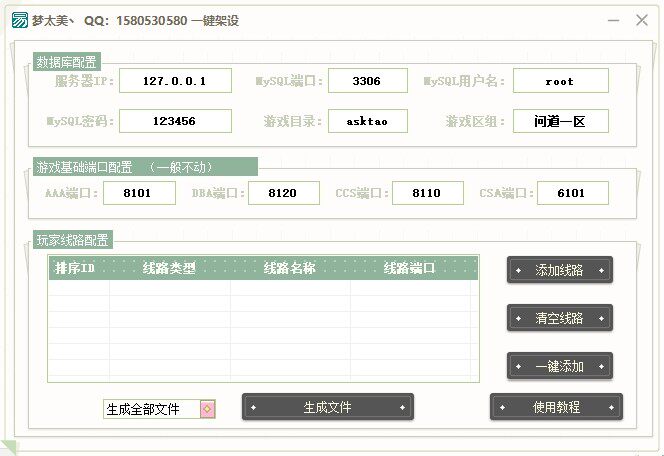
Task: Click the 玩家线路配置 section label
Action: click(x=72, y=240)
